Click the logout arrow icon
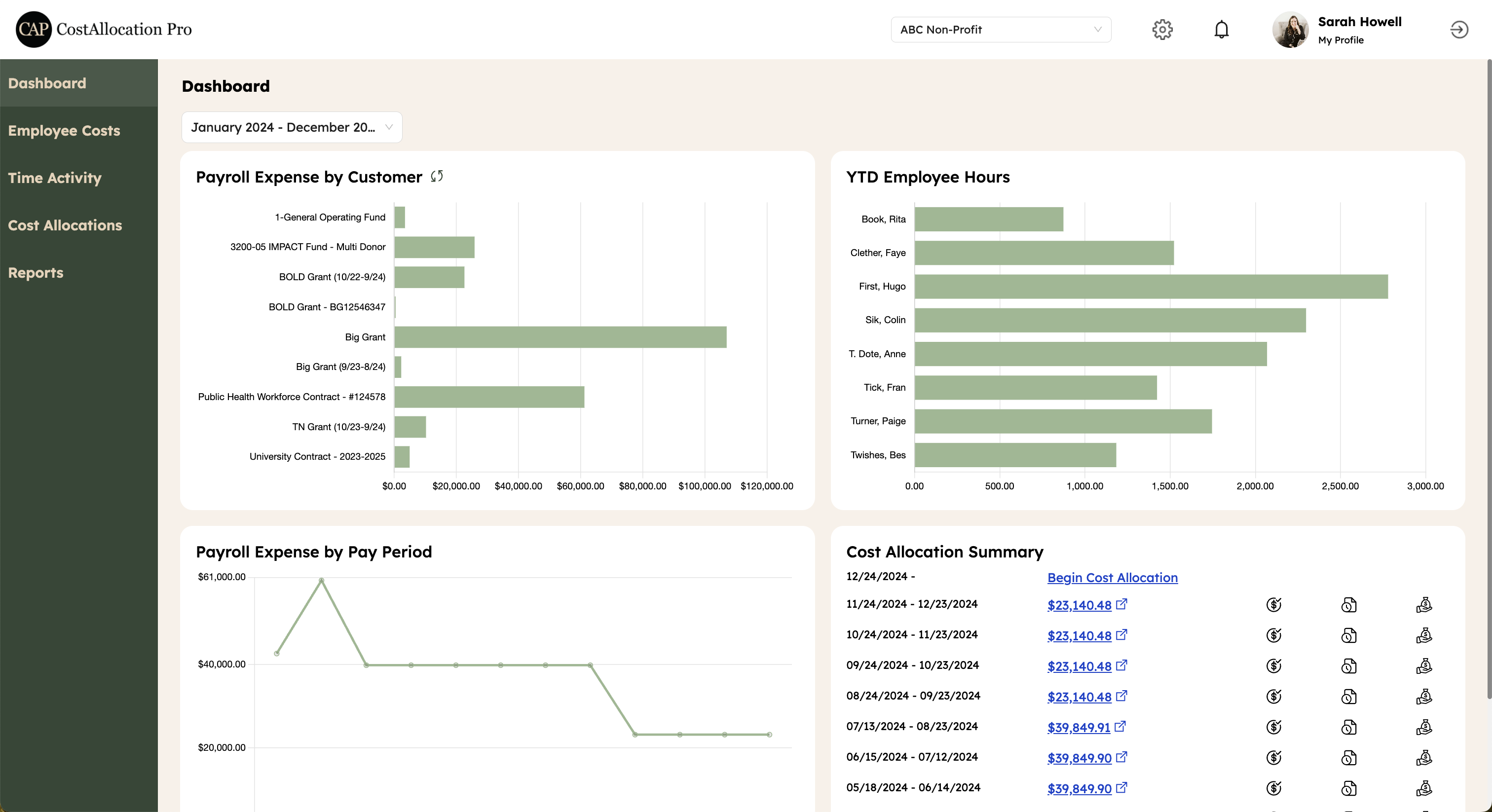The image size is (1492, 812). [1458, 30]
